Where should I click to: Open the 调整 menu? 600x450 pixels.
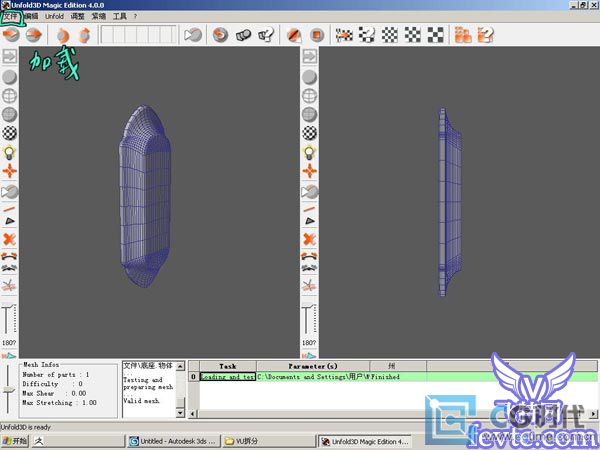click(x=77, y=16)
